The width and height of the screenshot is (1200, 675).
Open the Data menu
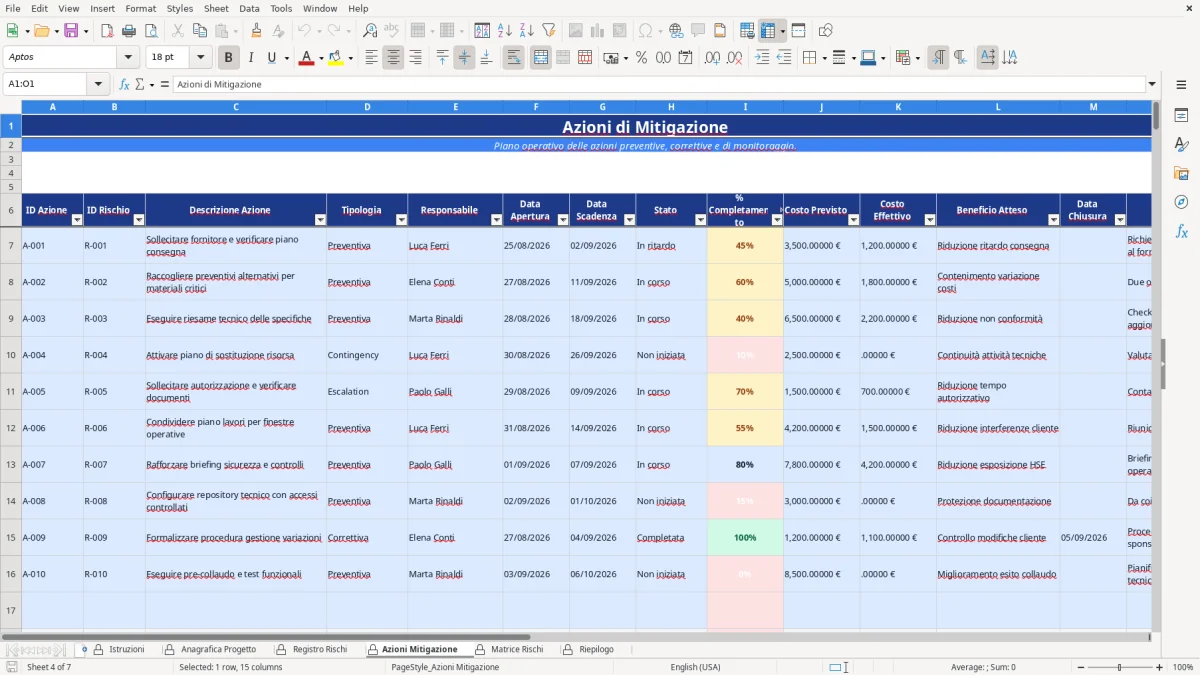click(x=249, y=8)
